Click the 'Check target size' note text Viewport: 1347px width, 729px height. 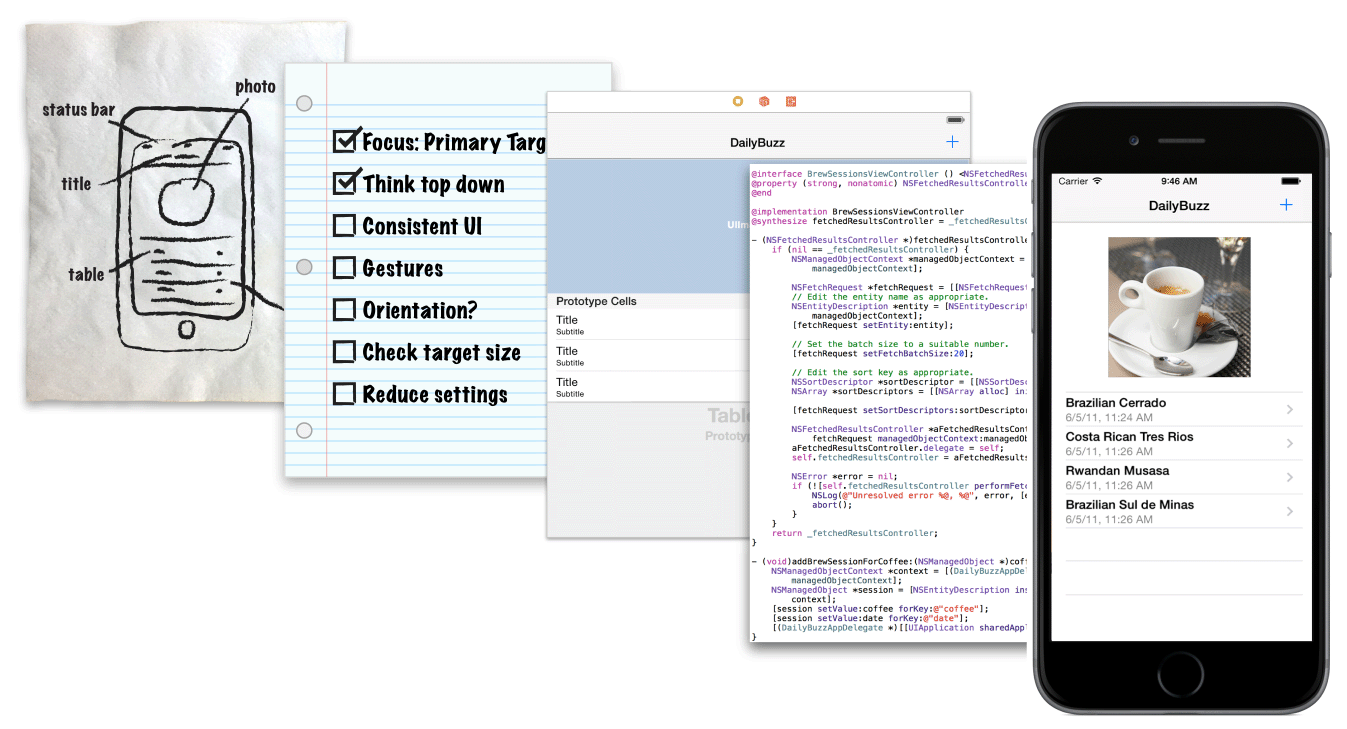(442, 352)
